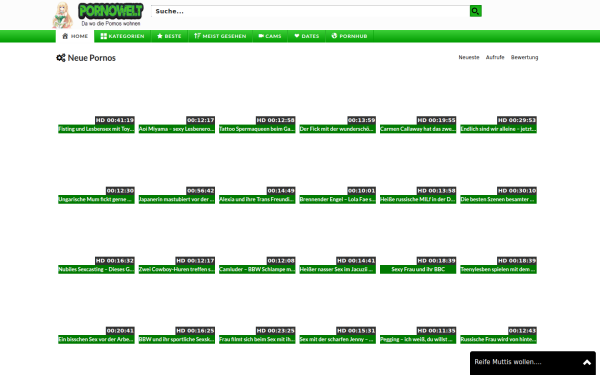
Task: Click the Cams camera menu item
Action: point(270,36)
